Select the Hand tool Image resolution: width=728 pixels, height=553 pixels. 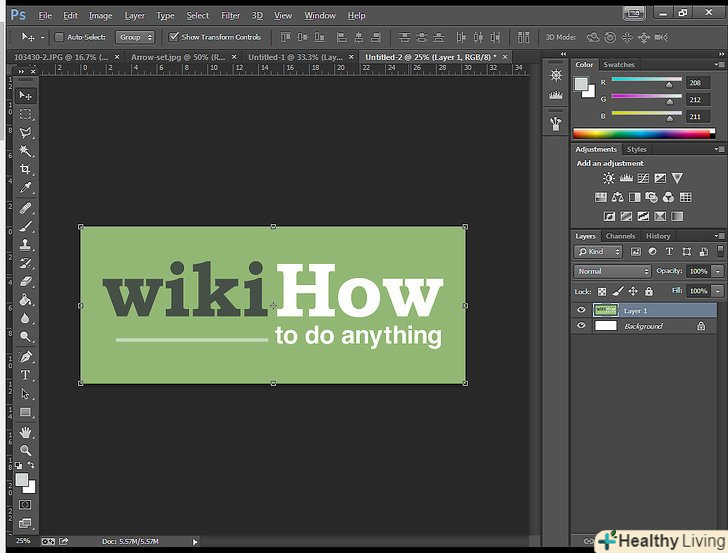click(26, 432)
